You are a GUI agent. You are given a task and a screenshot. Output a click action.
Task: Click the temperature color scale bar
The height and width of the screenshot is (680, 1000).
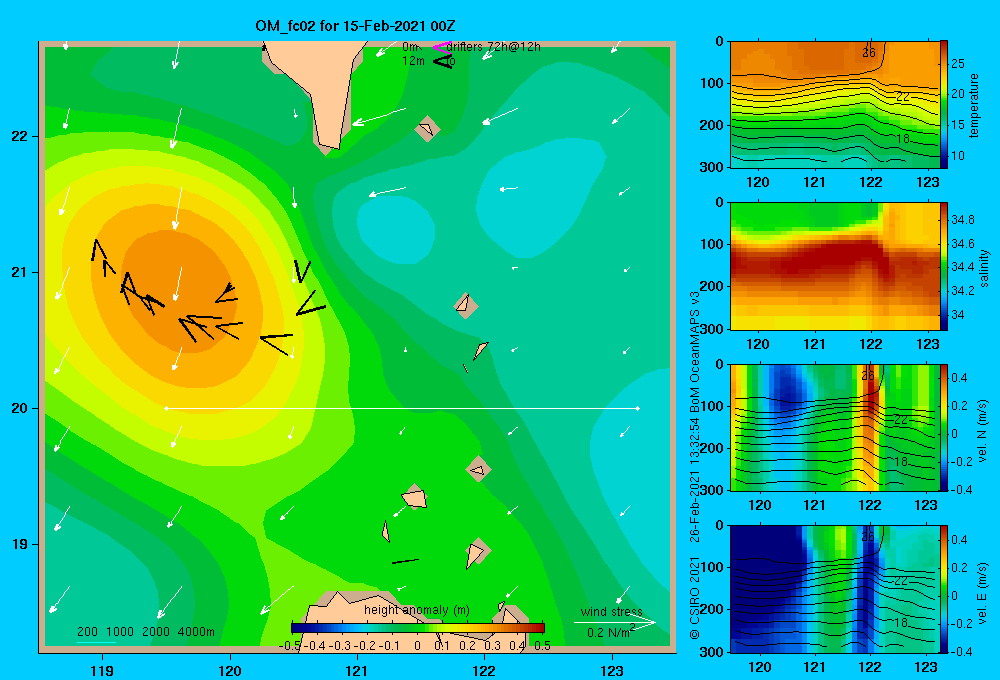tap(944, 104)
